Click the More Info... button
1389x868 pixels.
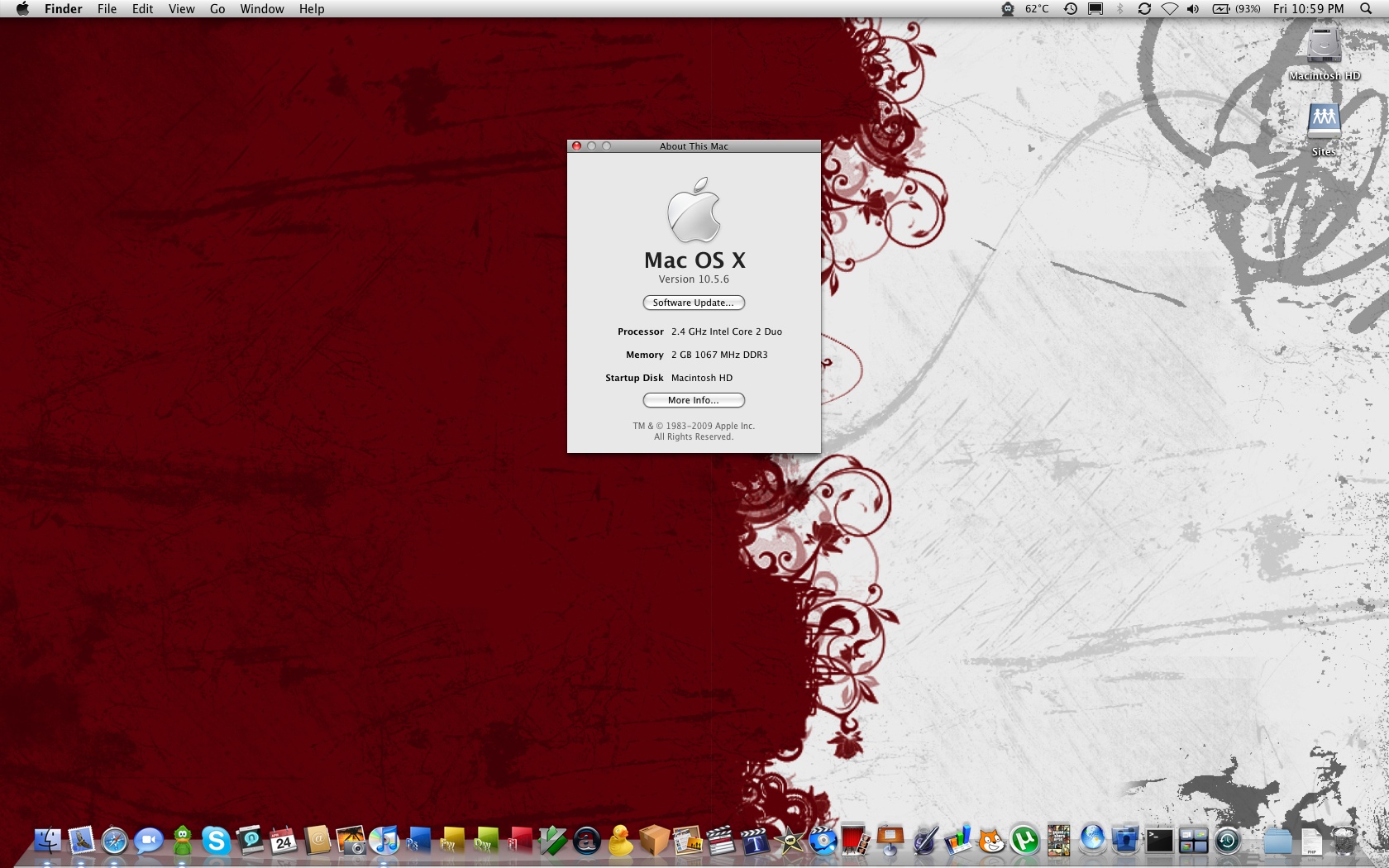(x=694, y=400)
